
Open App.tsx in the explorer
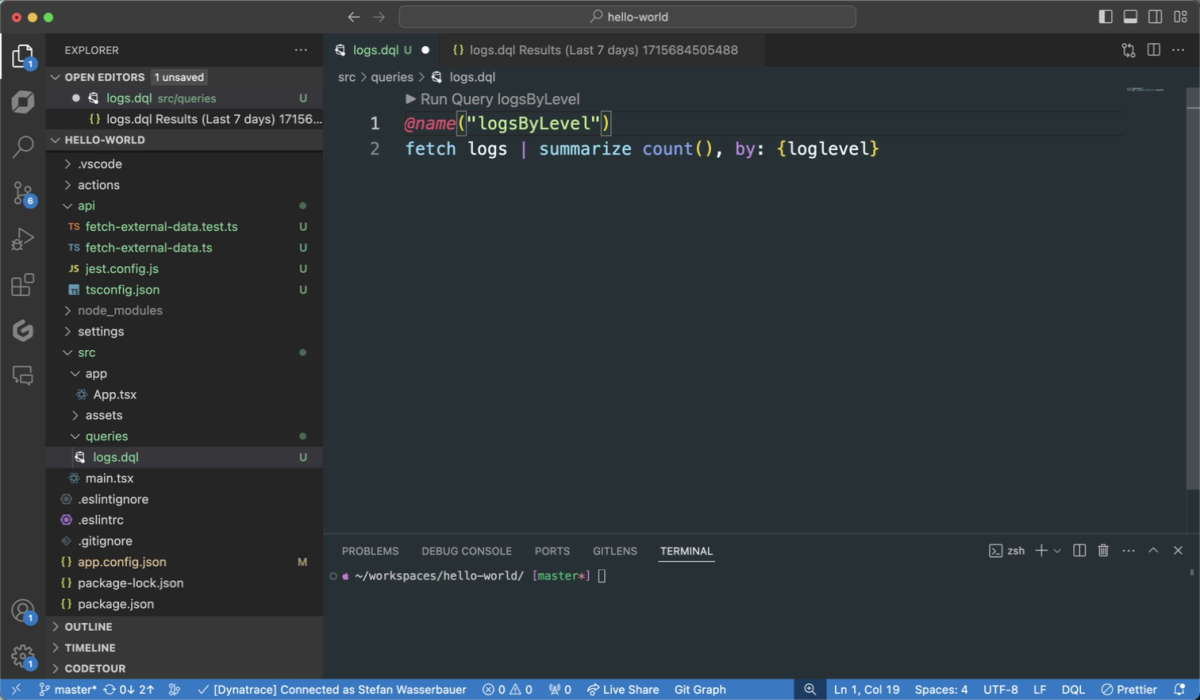pos(114,394)
